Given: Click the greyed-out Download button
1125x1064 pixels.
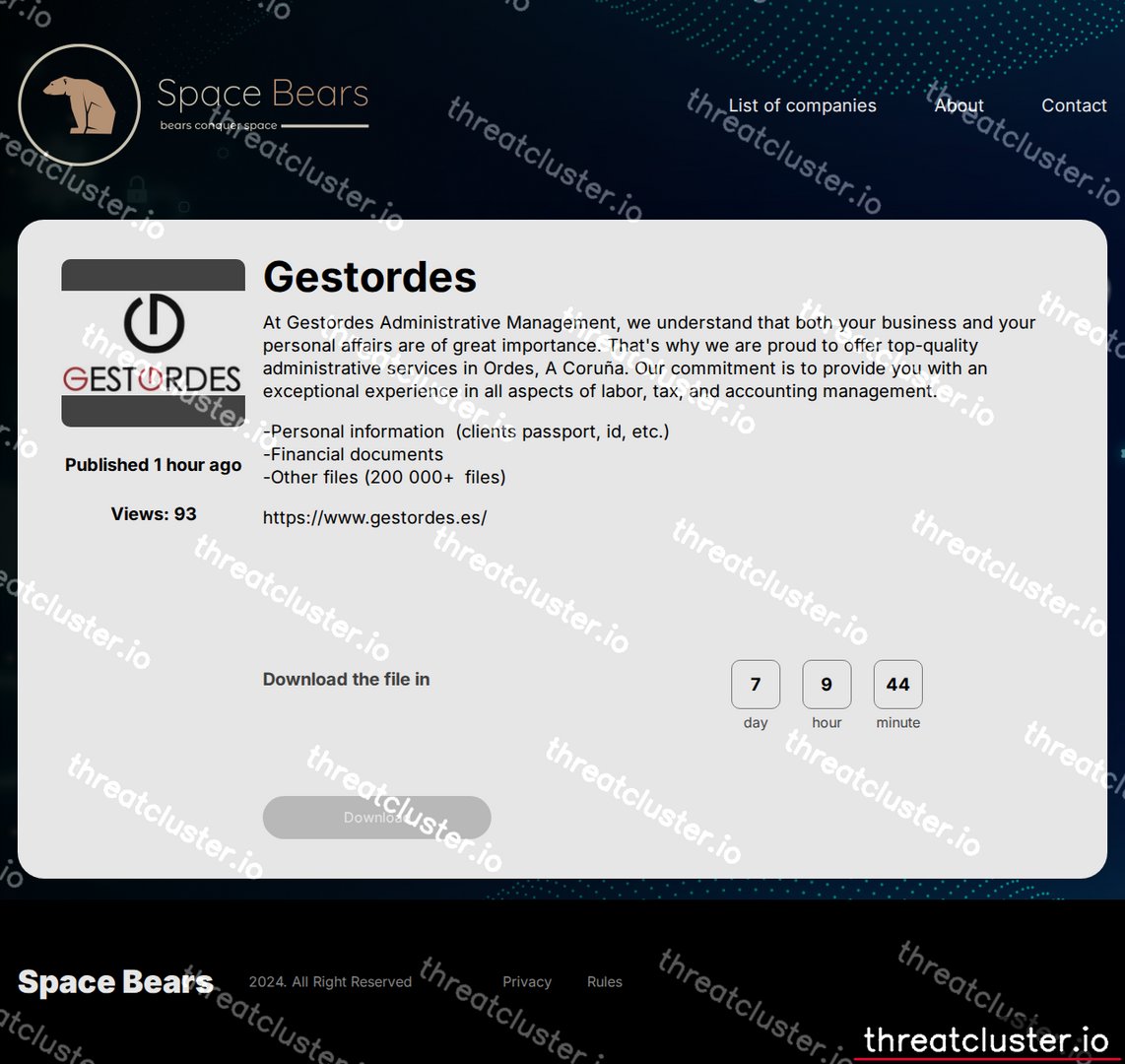Looking at the screenshot, I should click(x=376, y=817).
